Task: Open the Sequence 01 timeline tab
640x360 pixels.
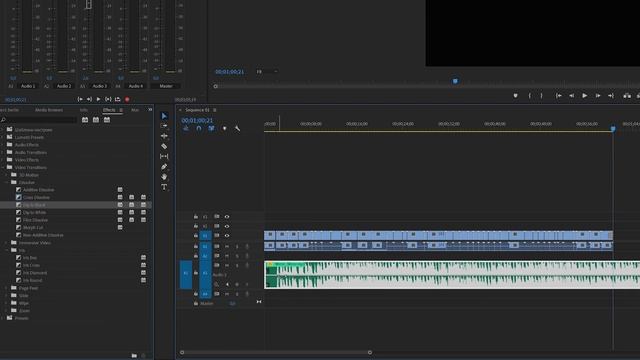Action: [x=197, y=110]
